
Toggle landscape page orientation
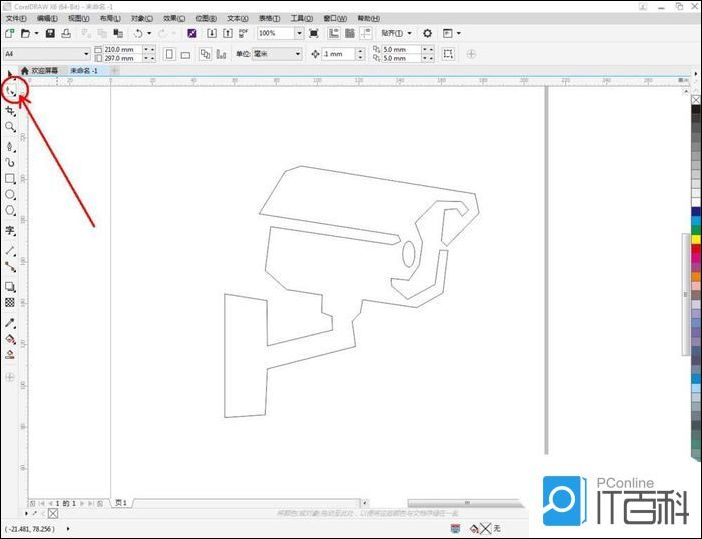pos(185,54)
